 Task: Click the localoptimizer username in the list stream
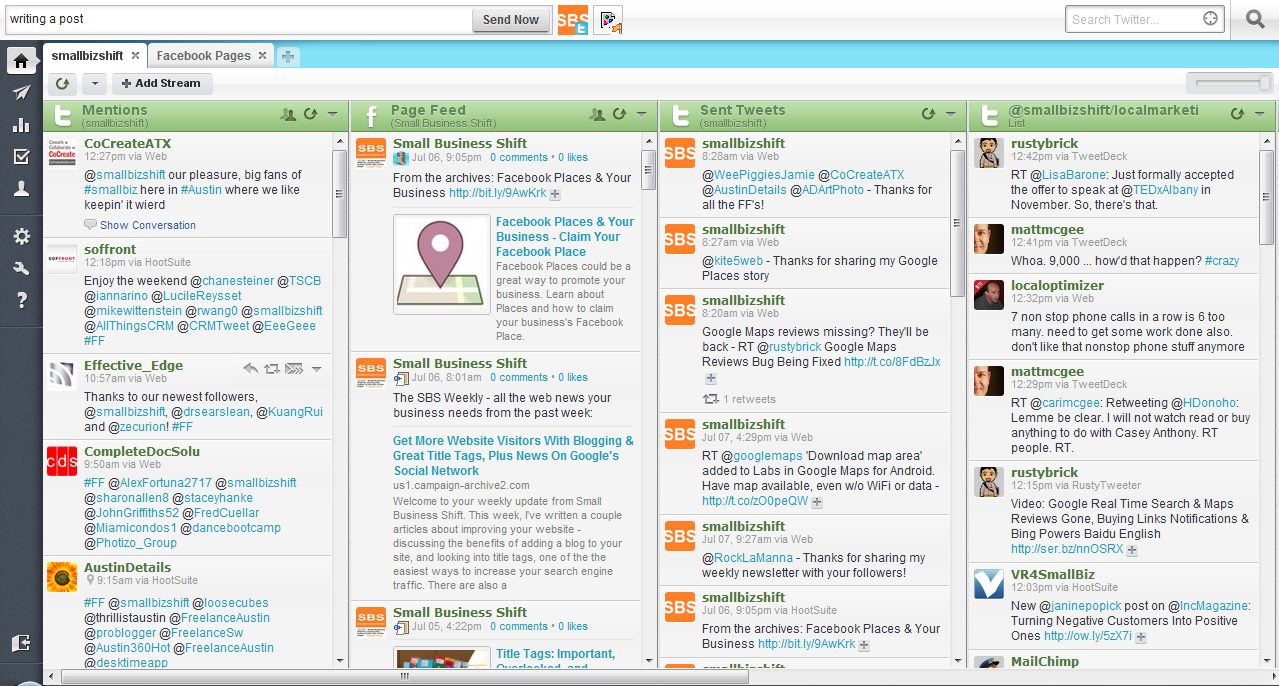(x=1057, y=285)
